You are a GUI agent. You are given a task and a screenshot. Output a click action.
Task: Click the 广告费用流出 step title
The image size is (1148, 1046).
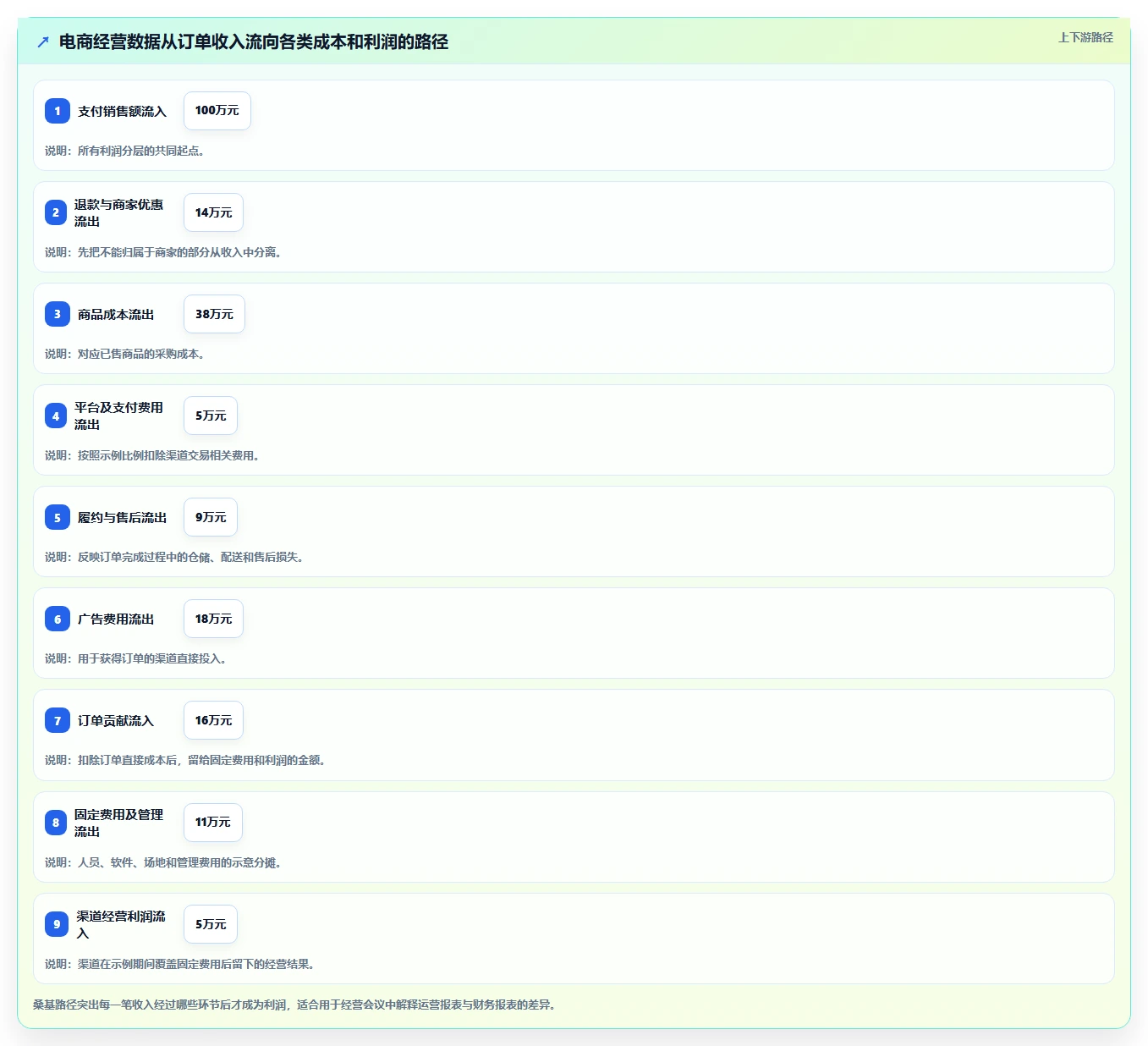(116, 619)
